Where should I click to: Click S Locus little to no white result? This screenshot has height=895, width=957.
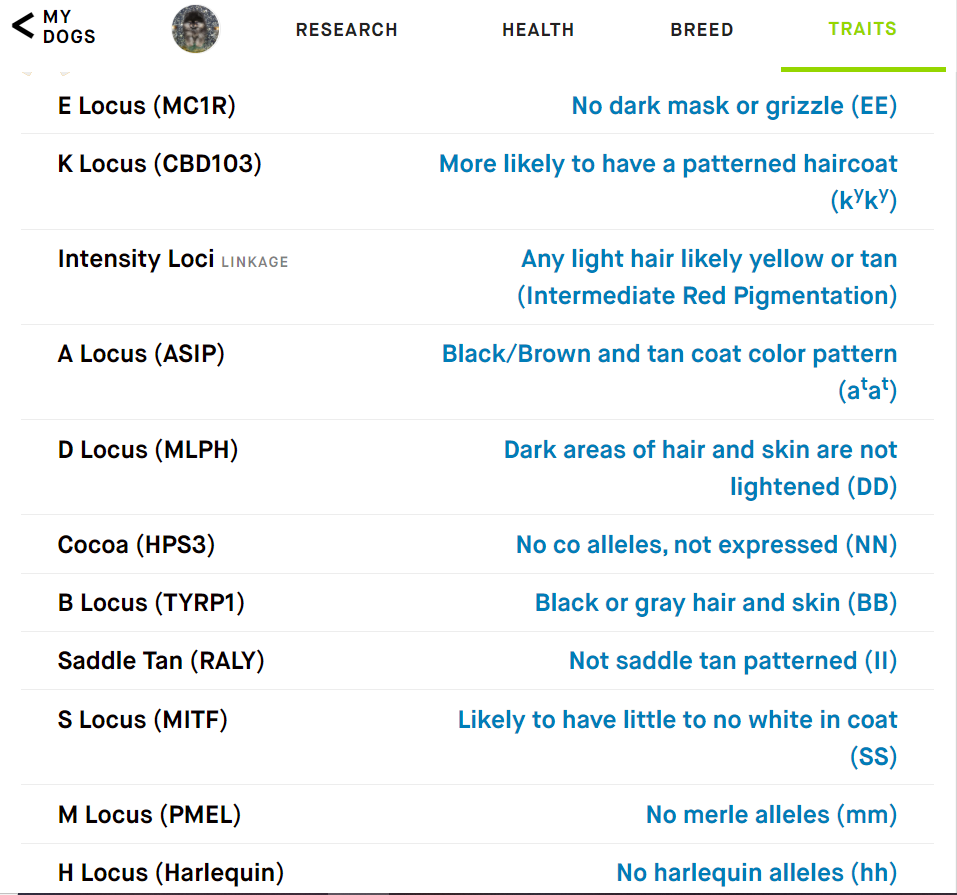click(677, 737)
